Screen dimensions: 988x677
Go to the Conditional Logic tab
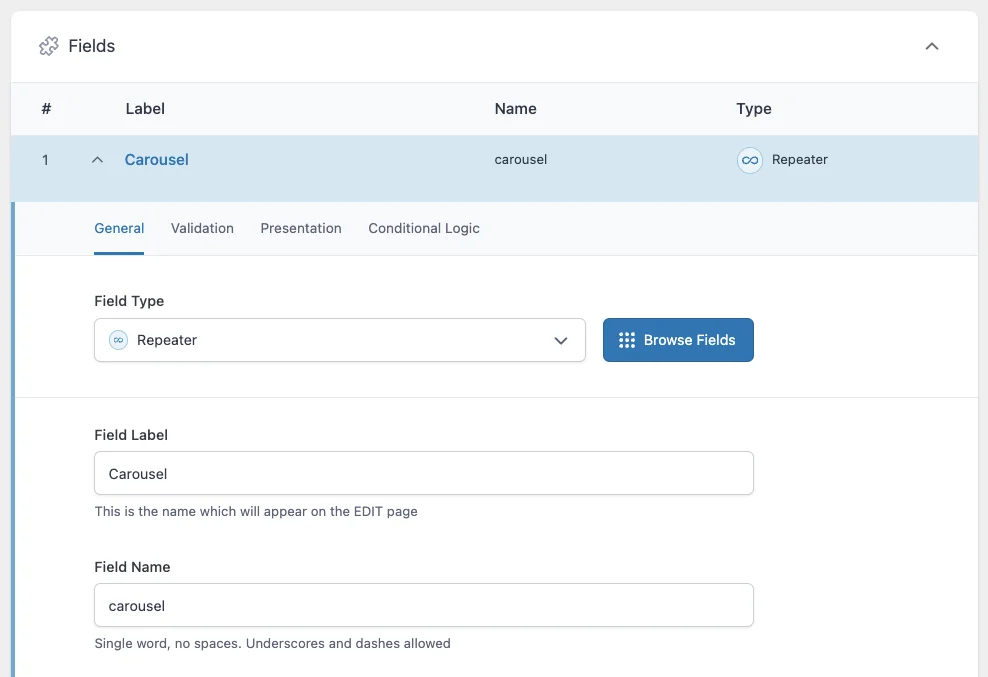424,228
